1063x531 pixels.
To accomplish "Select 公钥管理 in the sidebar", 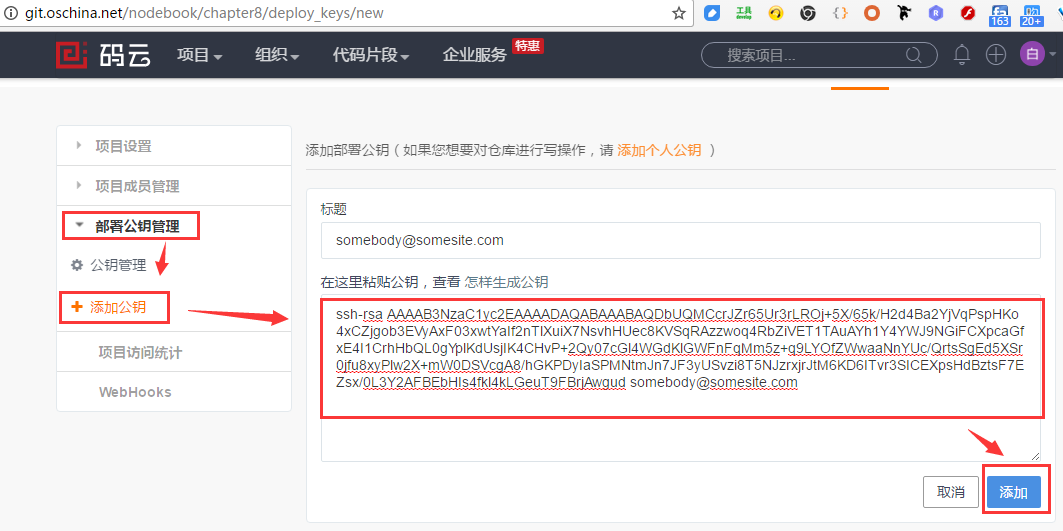I will click(x=118, y=265).
